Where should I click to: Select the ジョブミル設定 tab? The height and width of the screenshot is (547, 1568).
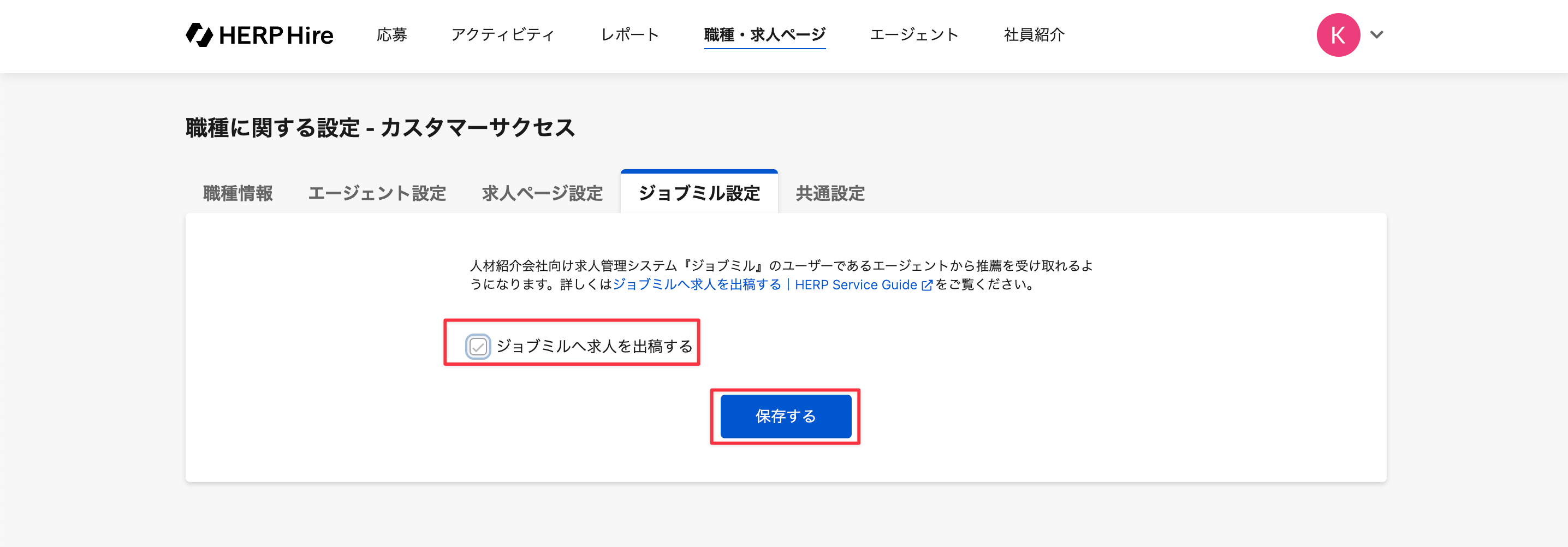point(699,193)
